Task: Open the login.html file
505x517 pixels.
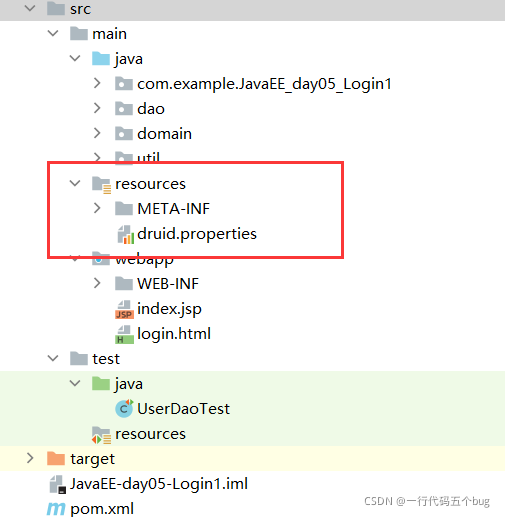Action: click(174, 334)
